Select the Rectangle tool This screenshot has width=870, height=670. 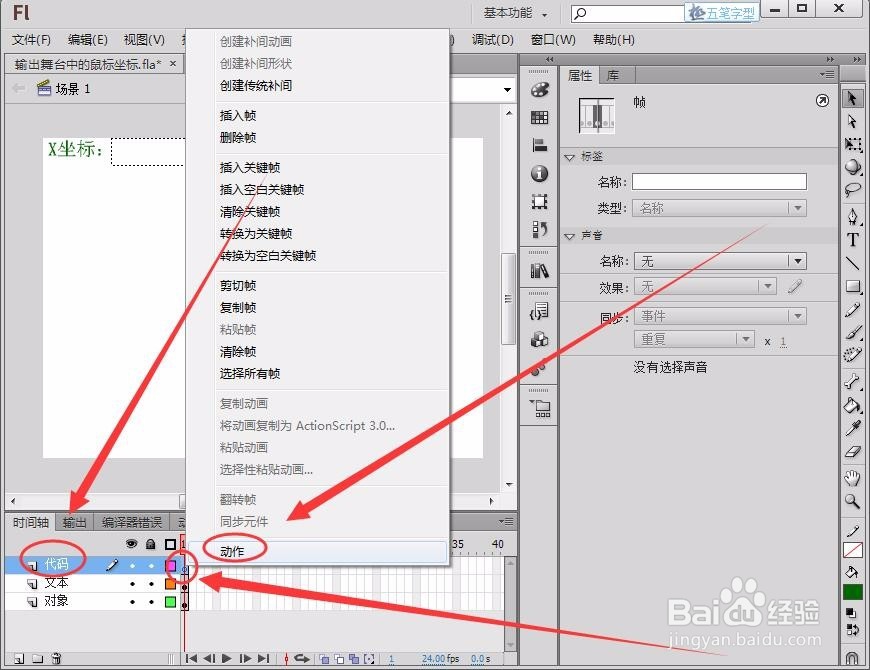(852, 286)
